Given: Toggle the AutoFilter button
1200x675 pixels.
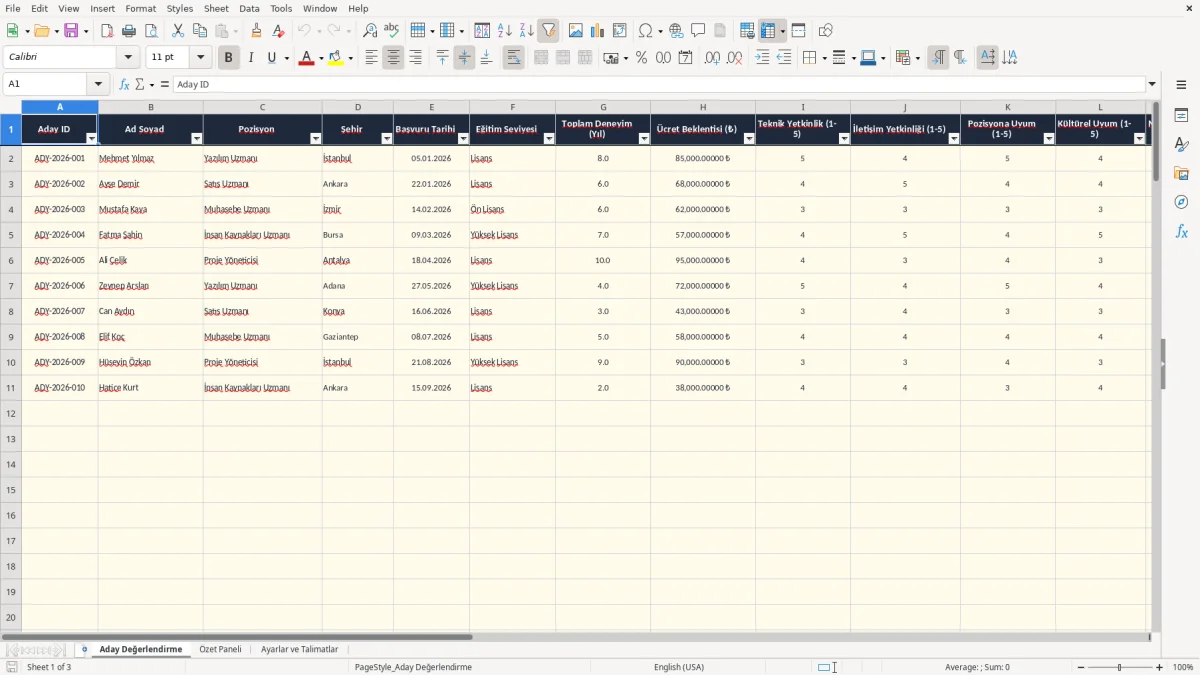Looking at the screenshot, I should click(x=549, y=31).
